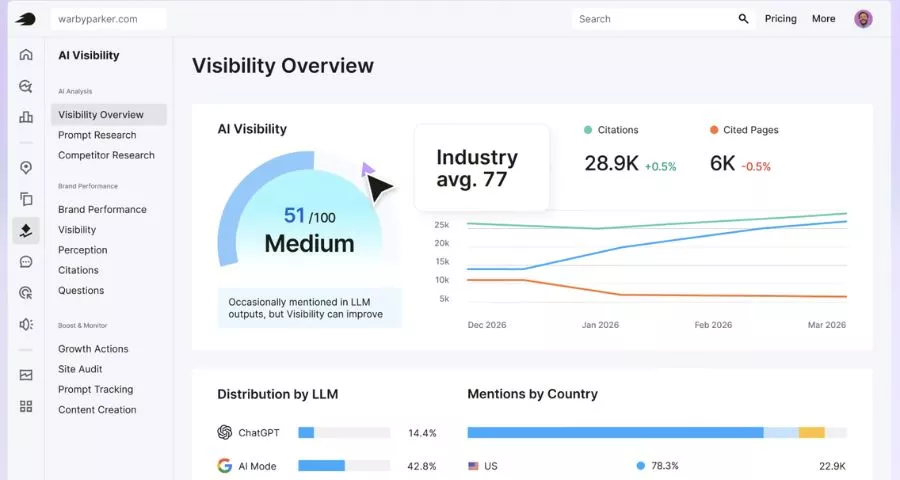Click the AI Visibility sidebar heading
The image size is (900, 480).
pyautogui.click(x=89, y=56)
